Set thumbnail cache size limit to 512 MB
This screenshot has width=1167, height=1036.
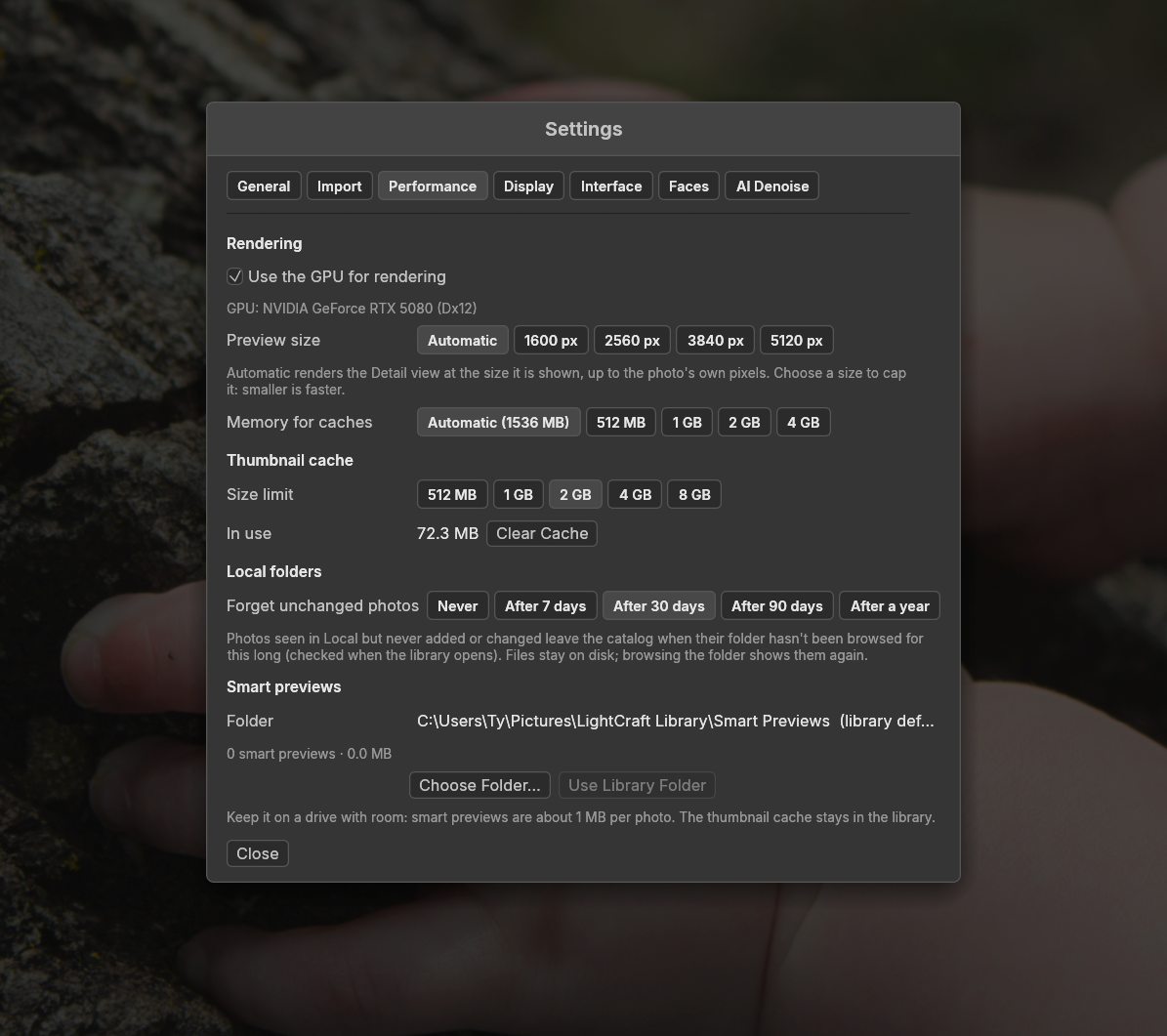click(452, 494)
